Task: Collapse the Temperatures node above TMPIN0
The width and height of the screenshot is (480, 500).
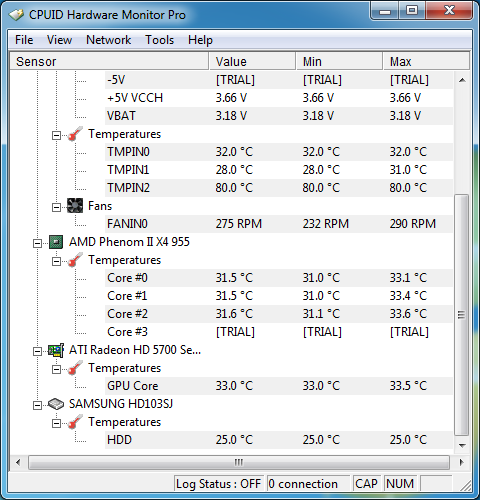Action: [56, 135]
